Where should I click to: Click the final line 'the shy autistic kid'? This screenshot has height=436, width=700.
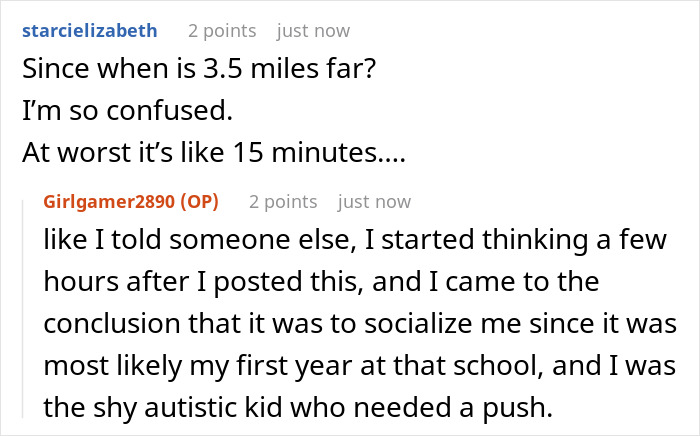coord(298,407)
